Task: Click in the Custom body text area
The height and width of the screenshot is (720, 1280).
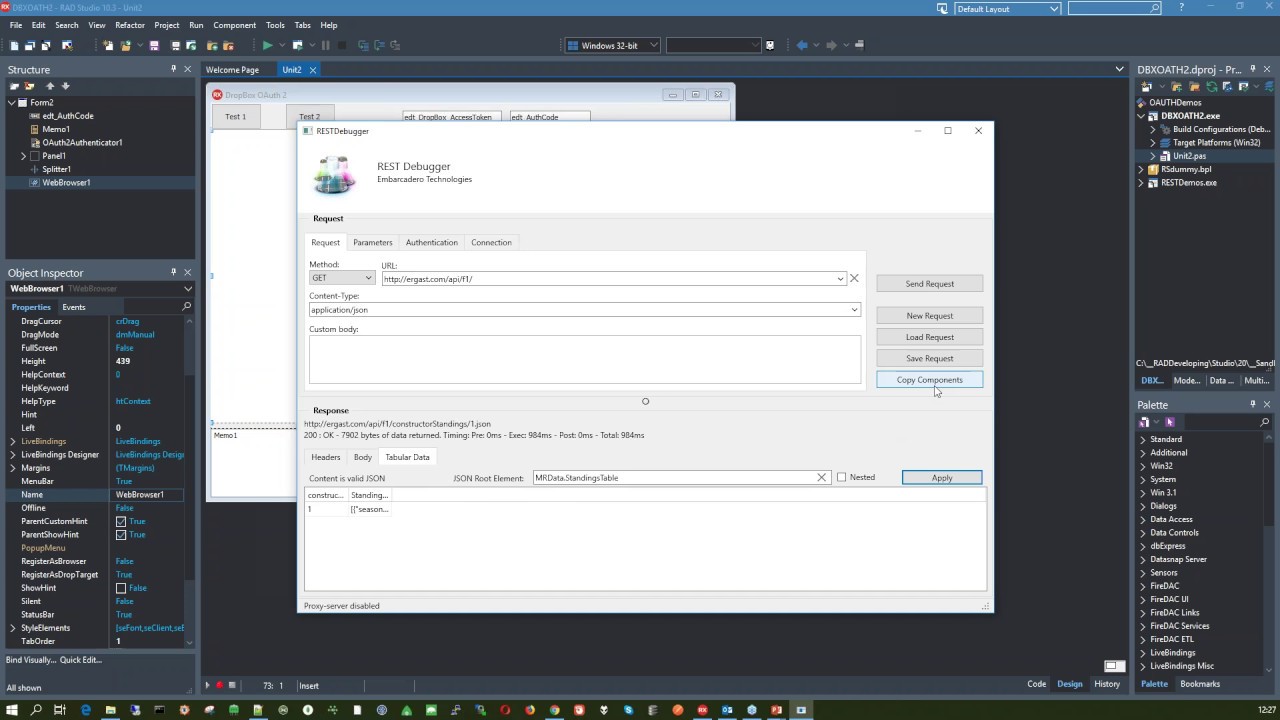Action: coord(585,360)
